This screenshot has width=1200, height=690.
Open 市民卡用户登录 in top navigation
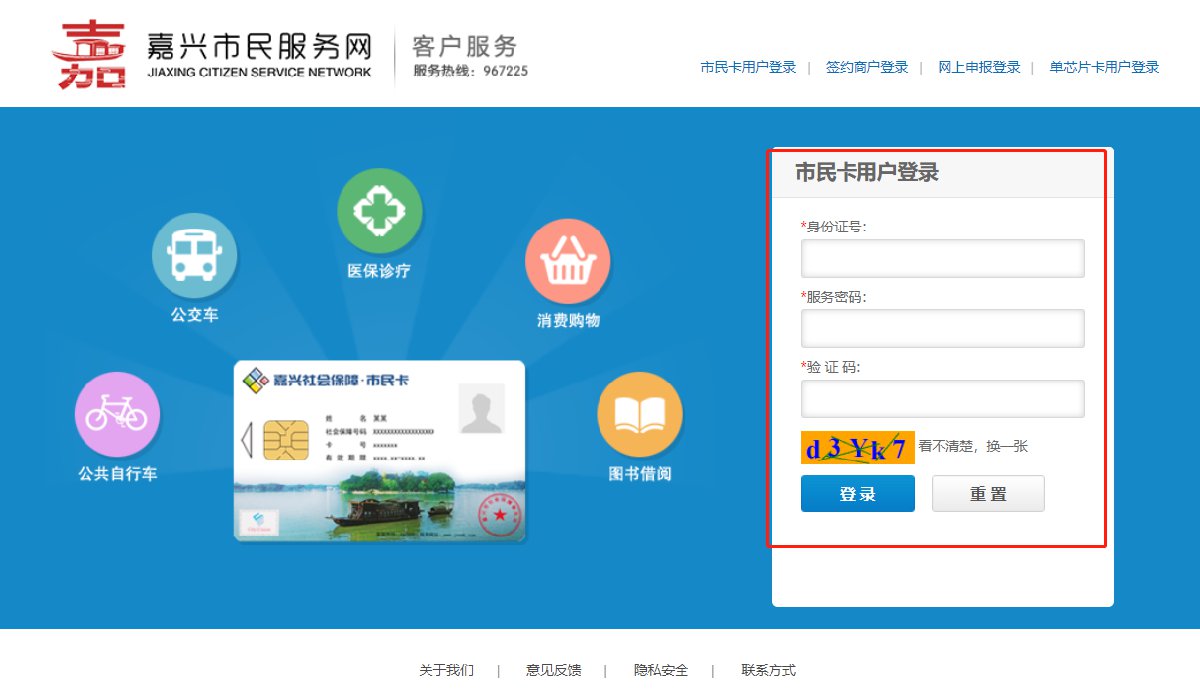tap(748, 67)
